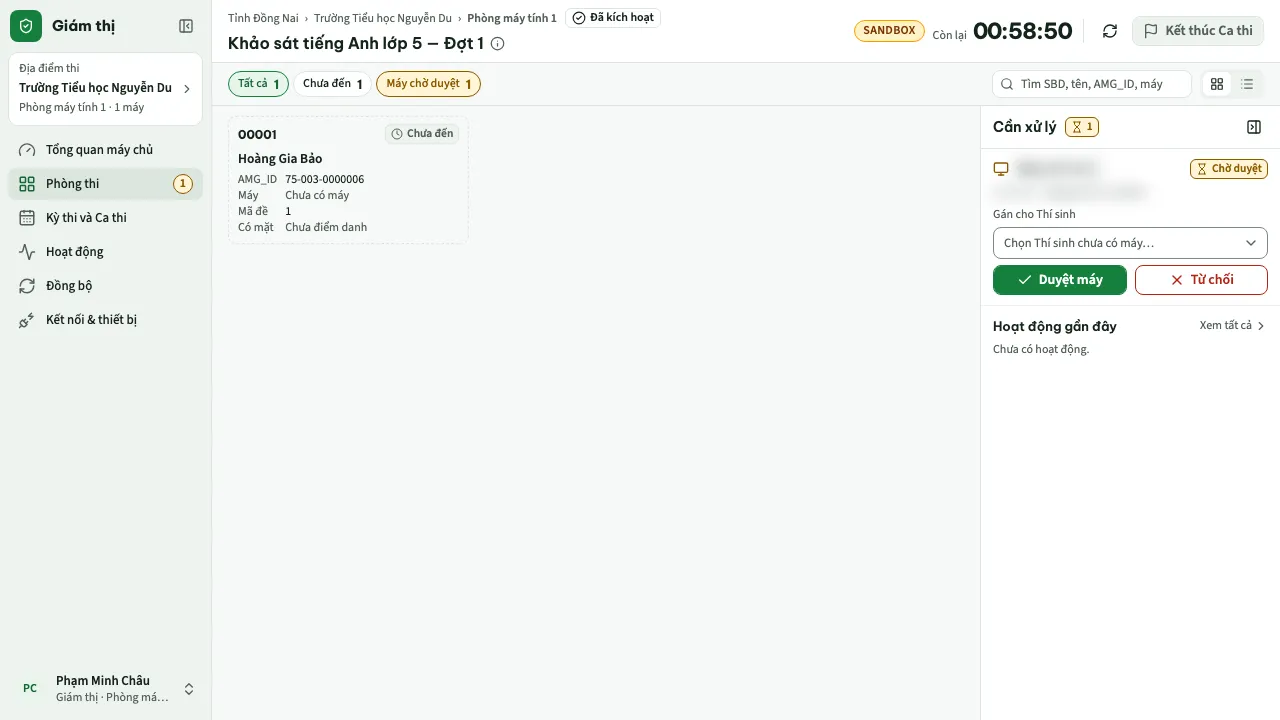The height and width of the screenshot is (720, 1280).
Task: Click the AMG_ID value 75-003-0000006
Action: click(325, 180)
